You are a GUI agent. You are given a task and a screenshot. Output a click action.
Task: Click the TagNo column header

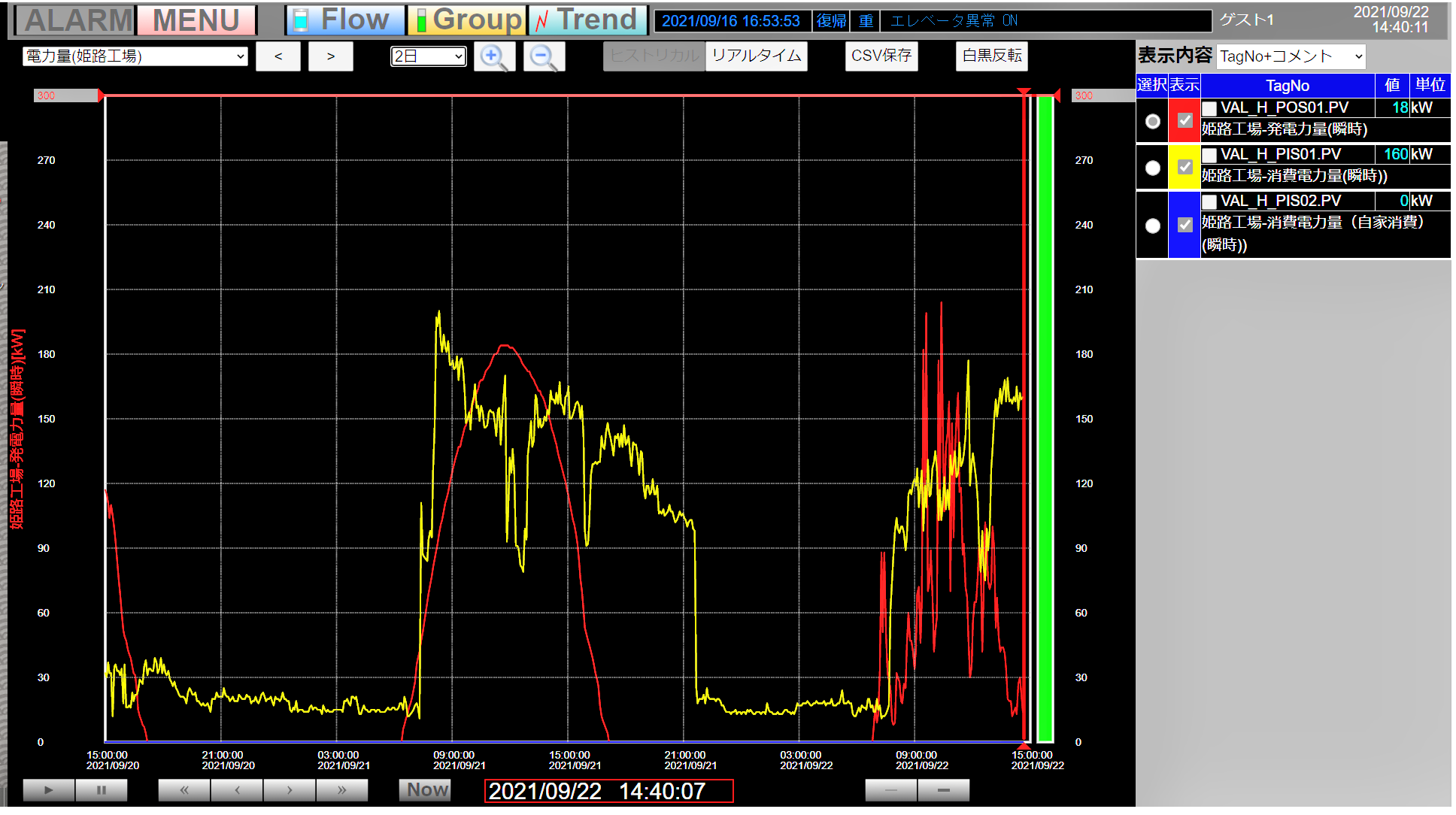pyautogui.click(x=1288, y=86)
